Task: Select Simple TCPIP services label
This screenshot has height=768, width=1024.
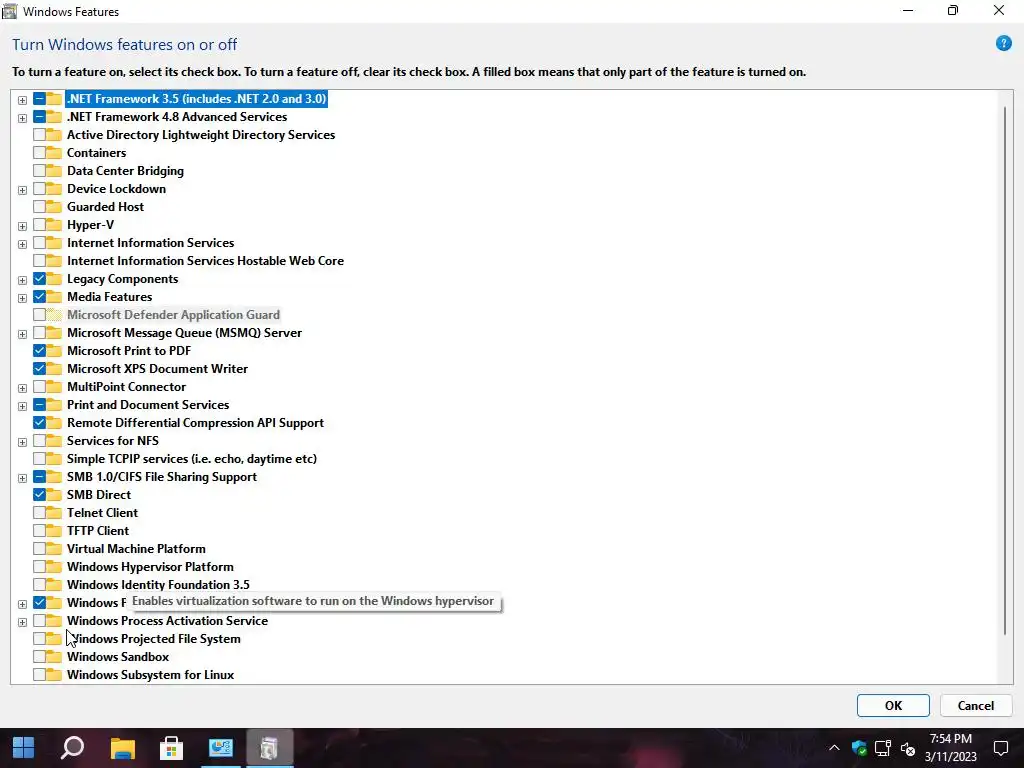Action: click(x=191, y=458)
